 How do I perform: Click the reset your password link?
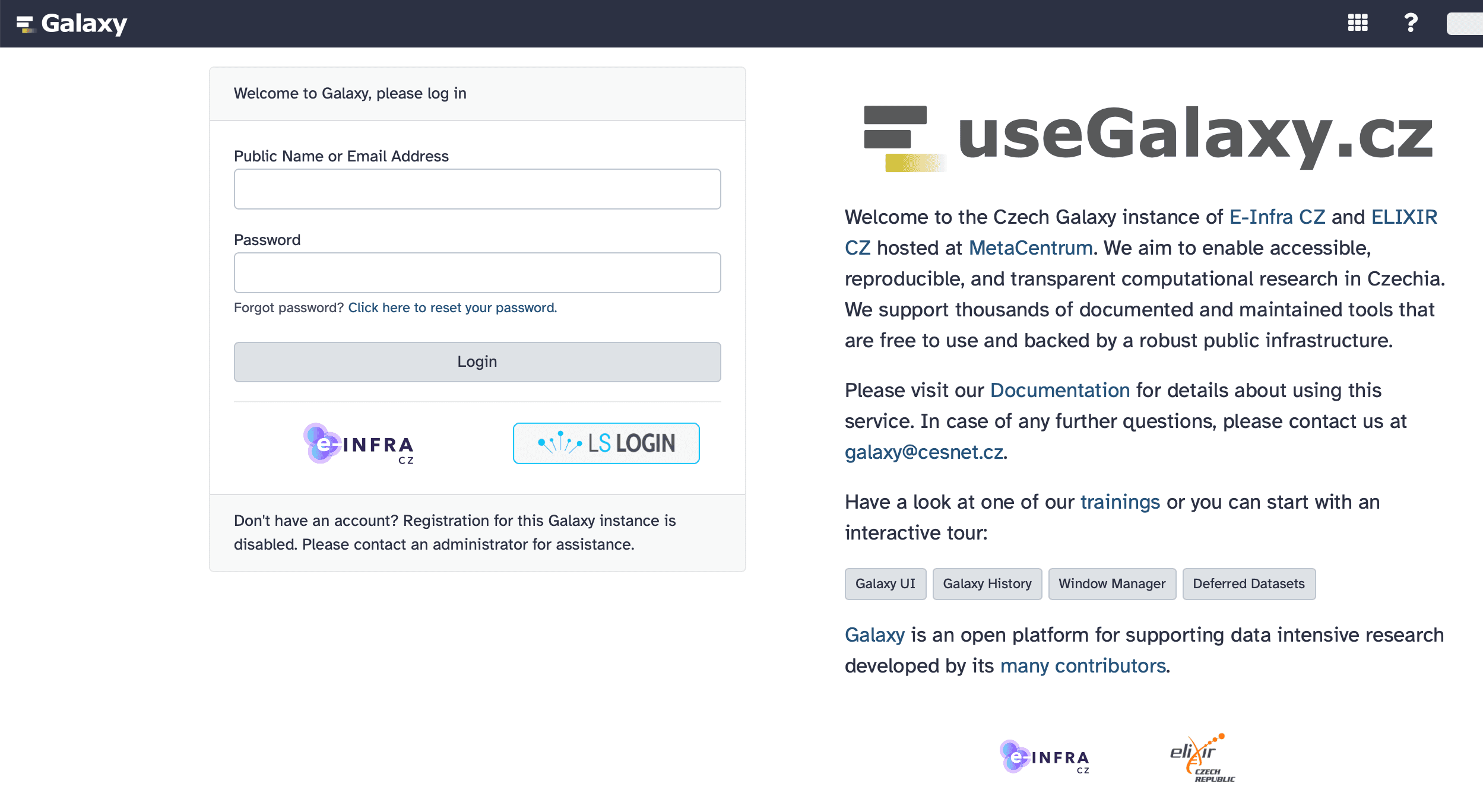tap(452, 307)
